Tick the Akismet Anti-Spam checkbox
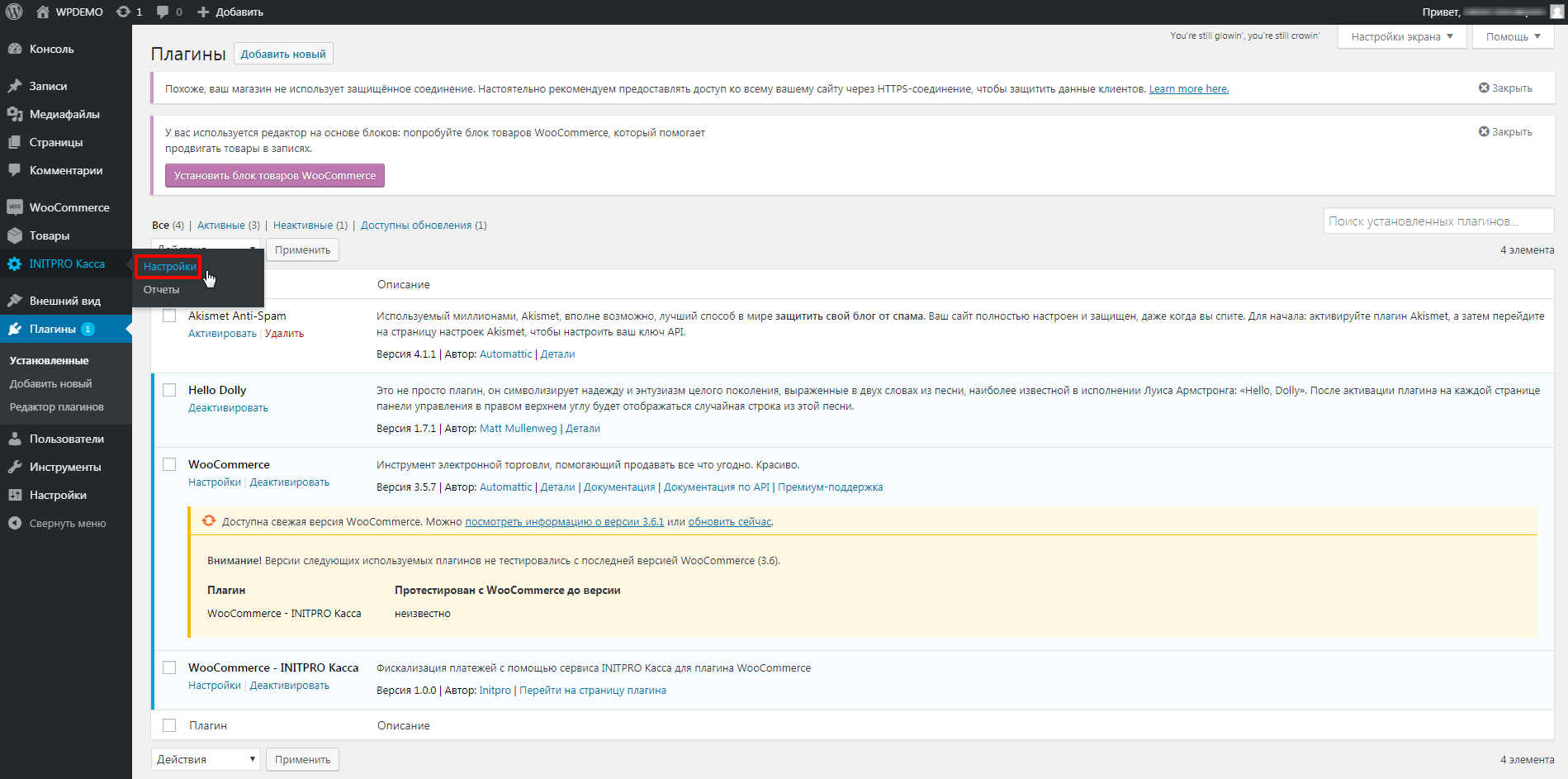1568x779 pixels. 169,316
